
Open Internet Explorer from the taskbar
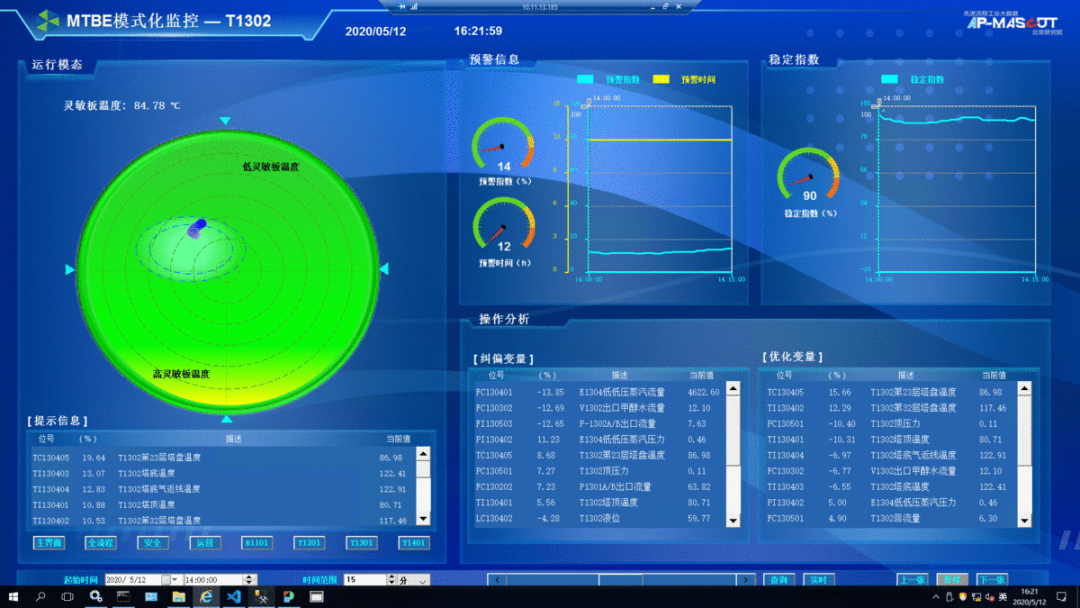(x=206, y=597)
